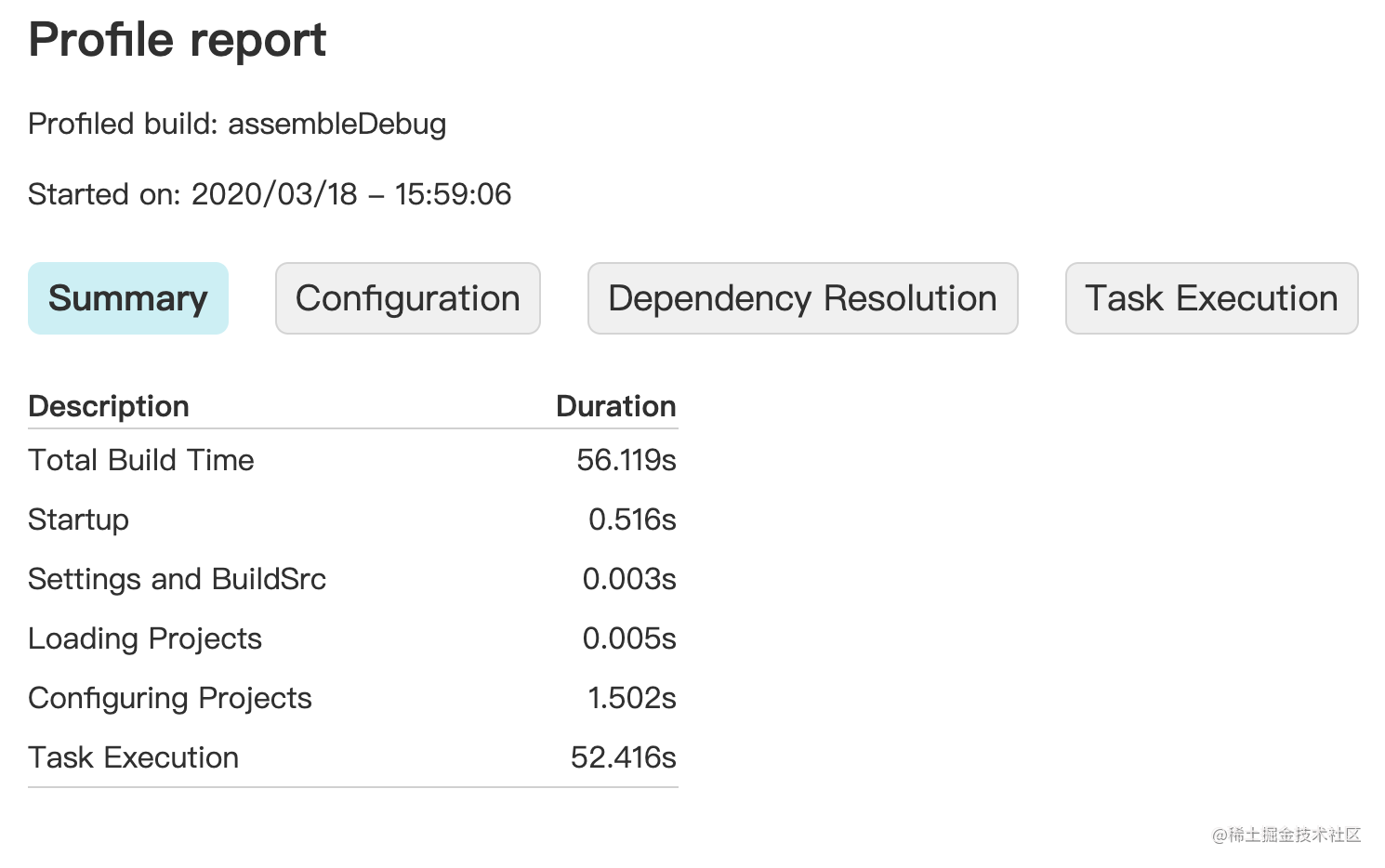The width and height of the screenshot is (1385, 868).
Task: Click the Started on date line
Action: click(x=270, y=194)
